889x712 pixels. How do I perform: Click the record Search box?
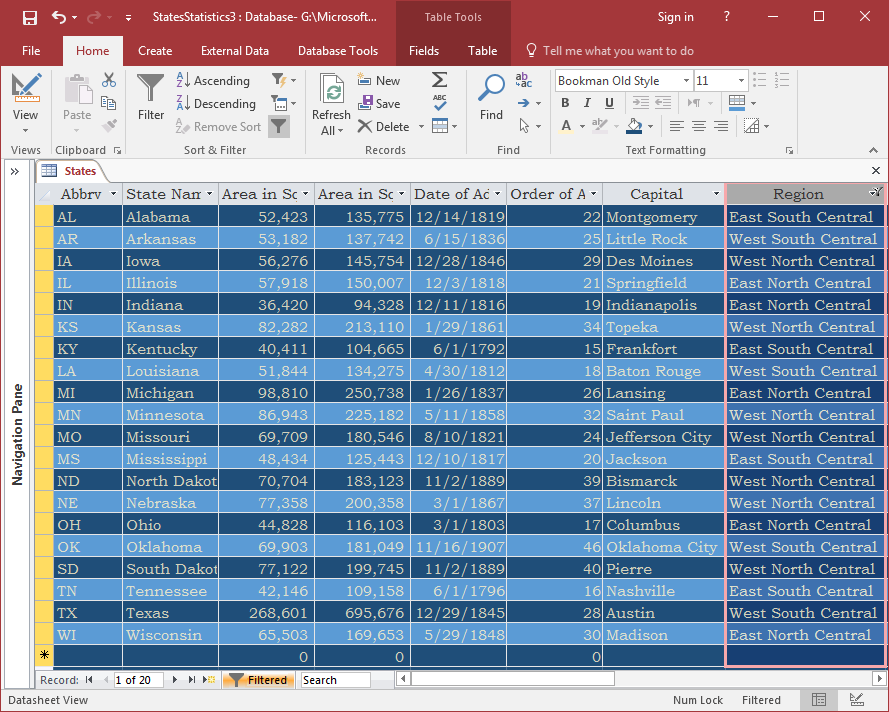click(x=336, y=680)
